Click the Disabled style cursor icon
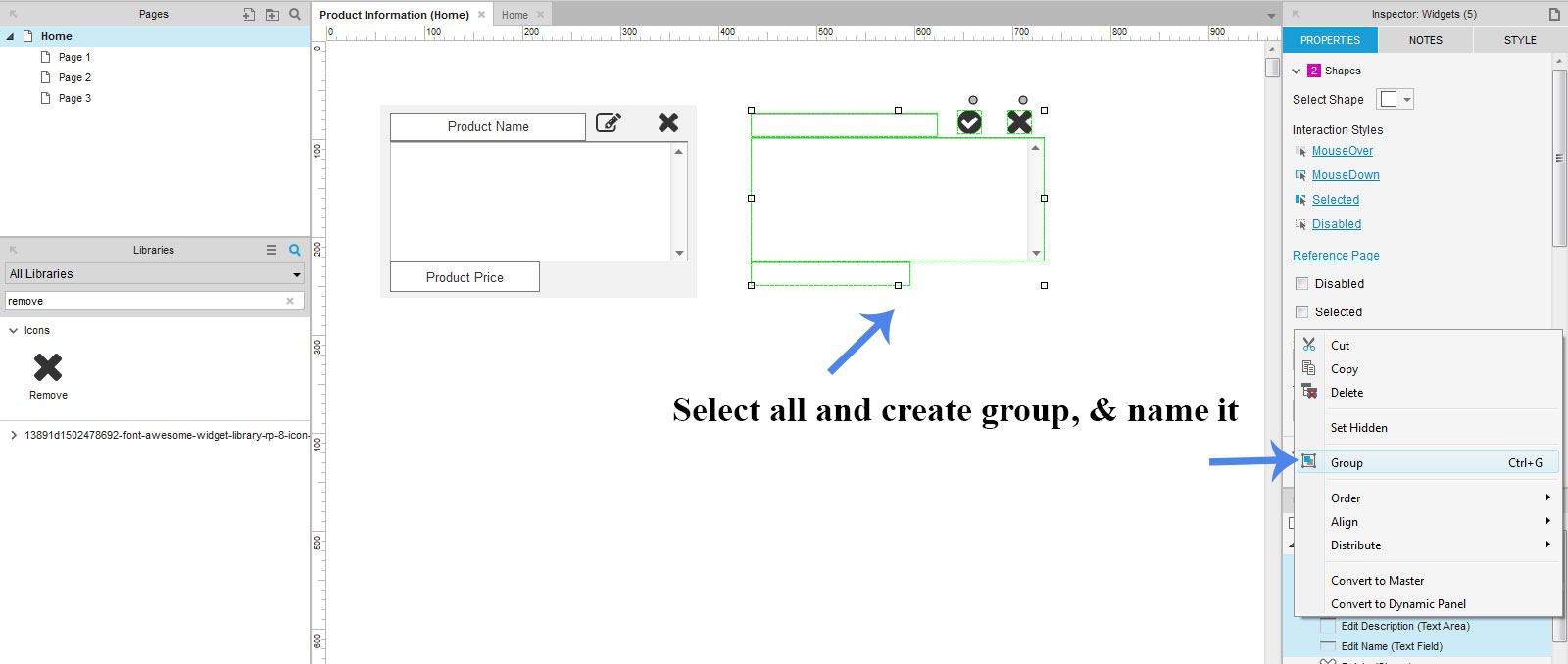The height and width of the screenshot is (664, 1568). tap(1300, 224)
